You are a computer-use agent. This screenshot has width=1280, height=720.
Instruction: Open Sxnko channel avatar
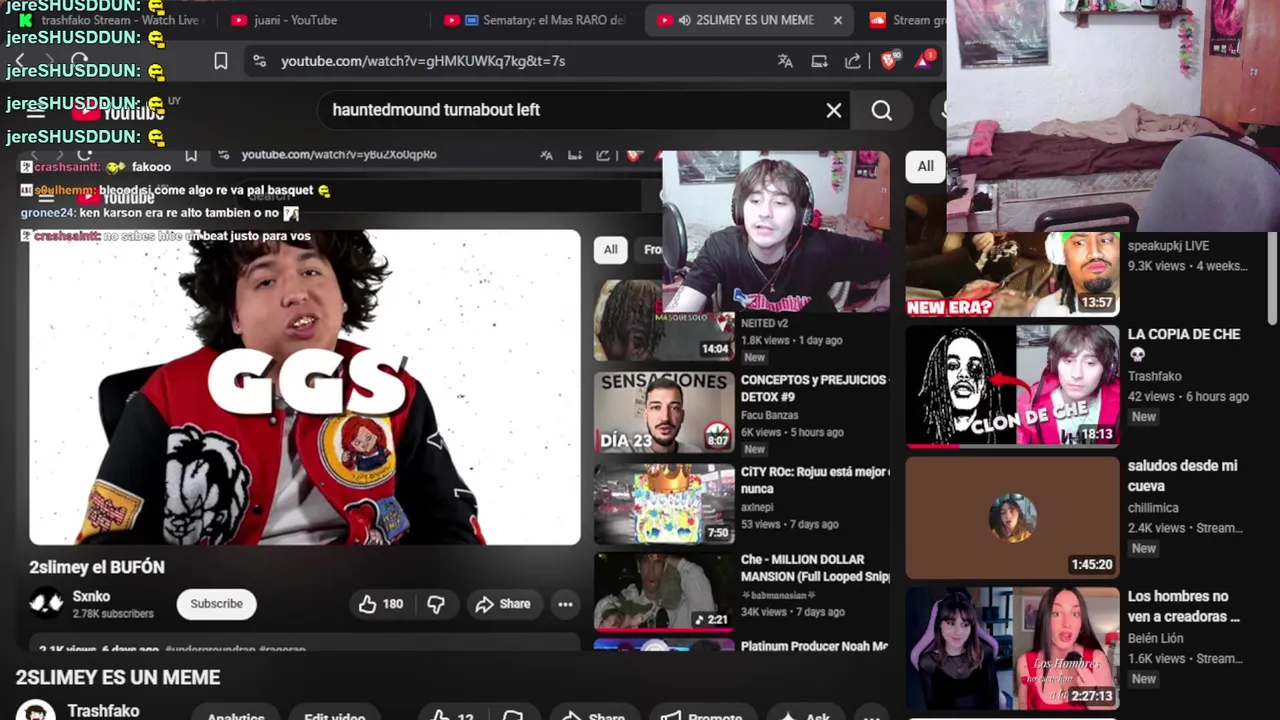[46, 603]
